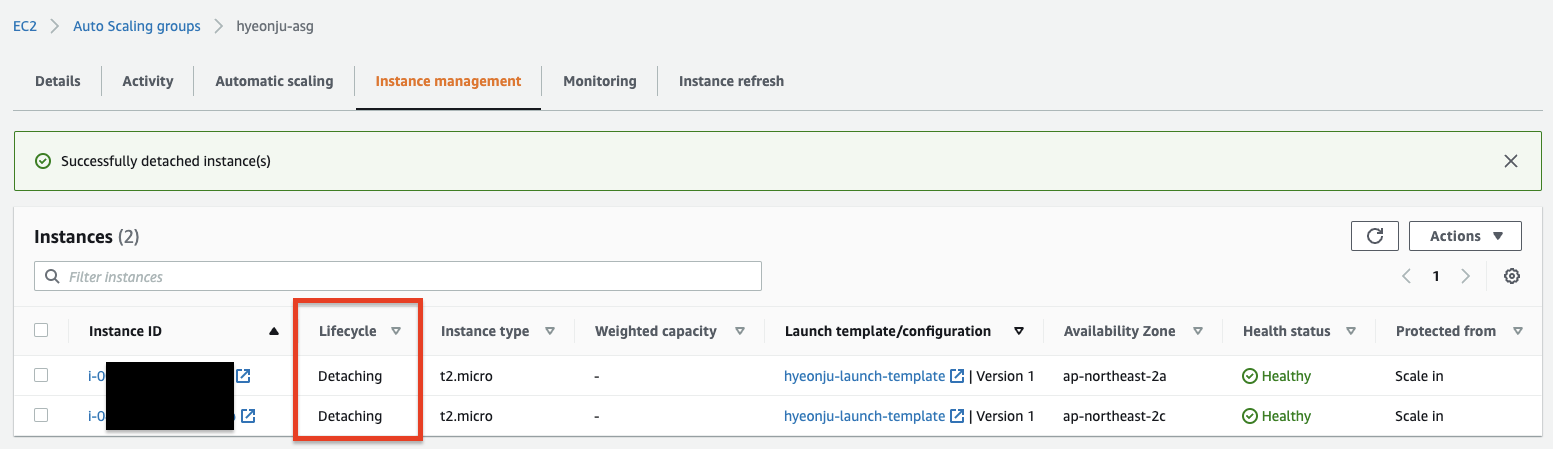
Task: Sort by Health status column arrow
Action: (x=1351, y=331)
